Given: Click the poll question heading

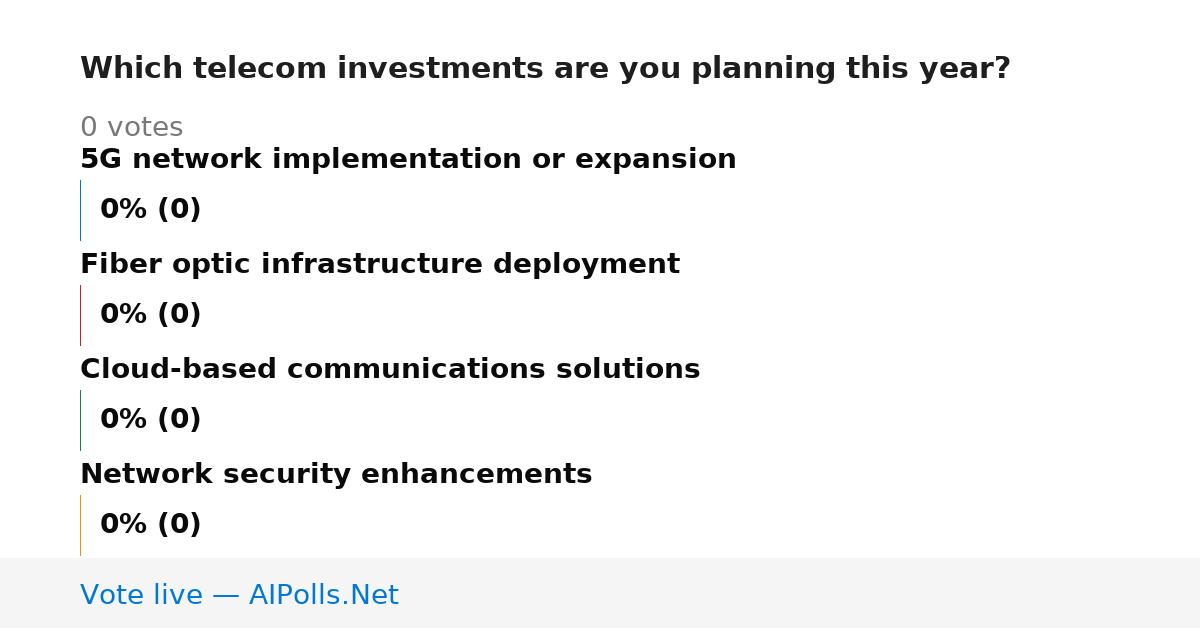Looking at the screenshot, I should [545, 69].
